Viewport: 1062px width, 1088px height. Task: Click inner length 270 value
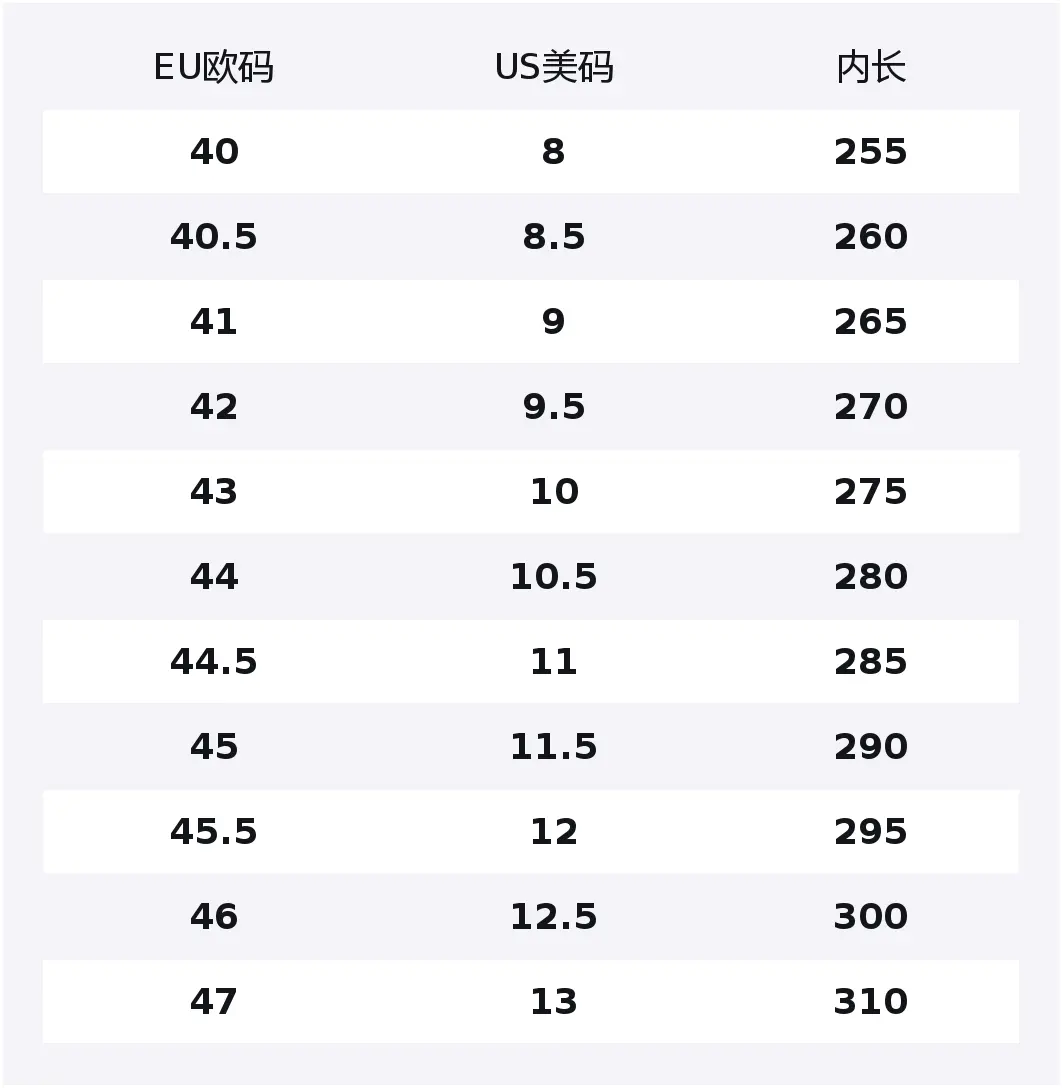871,407
